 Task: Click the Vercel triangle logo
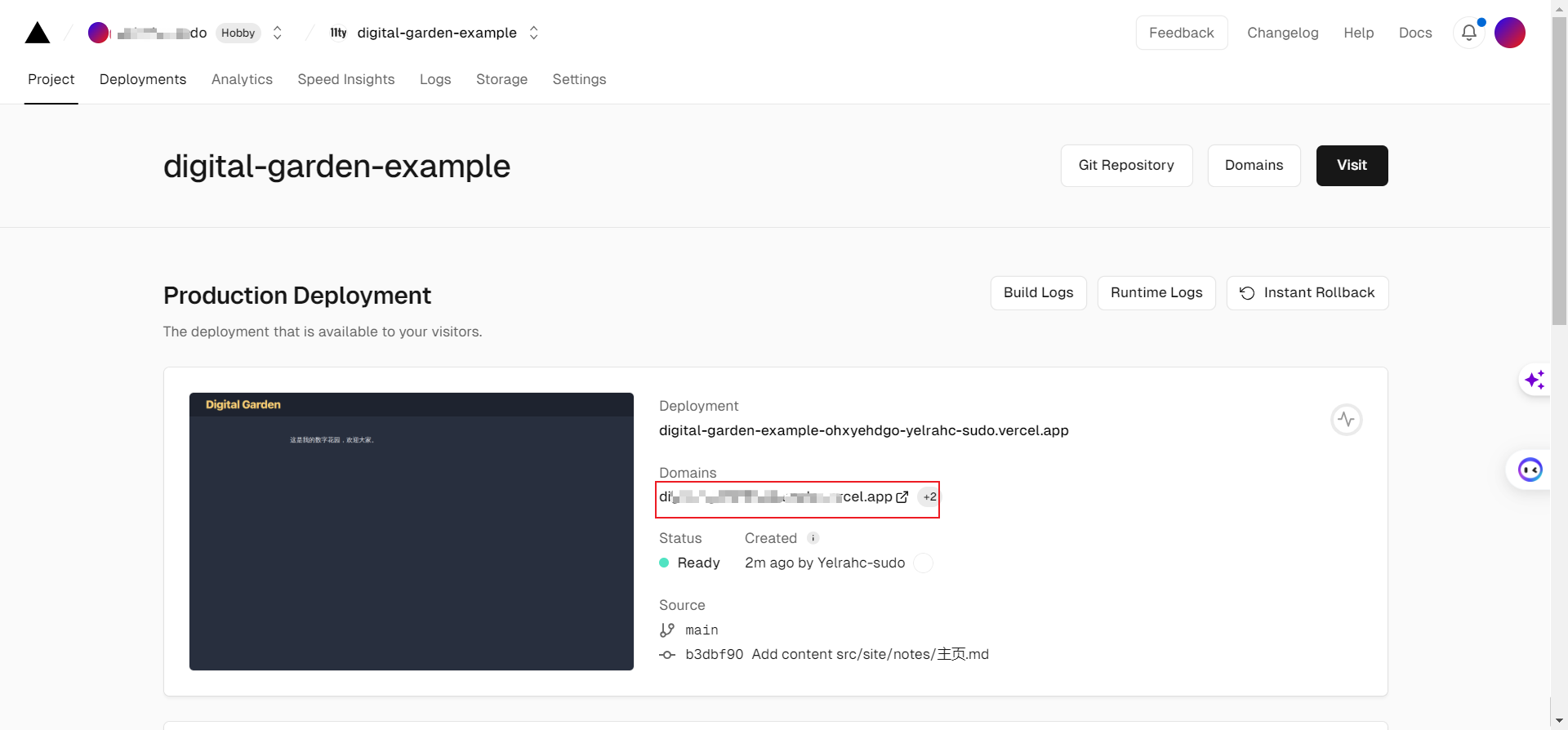click(x=38, y=33)
